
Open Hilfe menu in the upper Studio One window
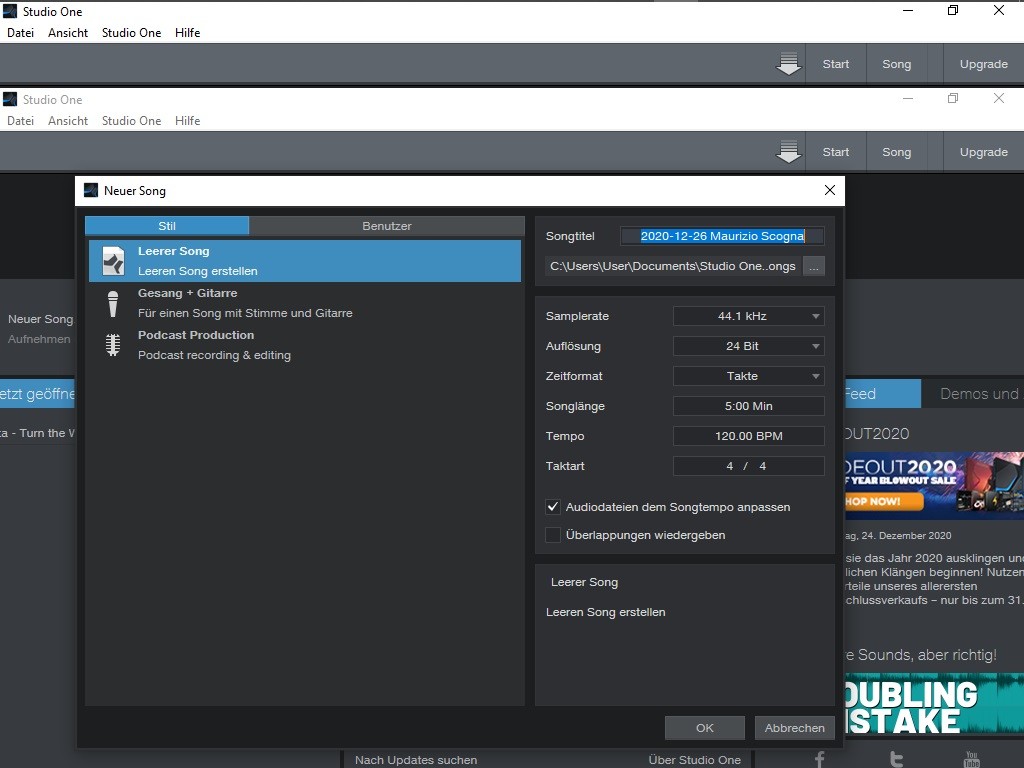[187, 33]
